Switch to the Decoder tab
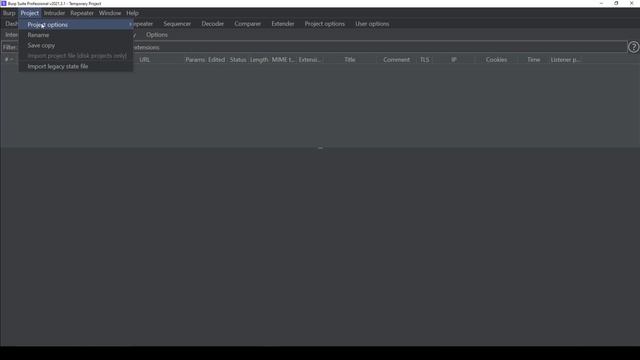This screenshot has width=640, height=360. (213, 24)
